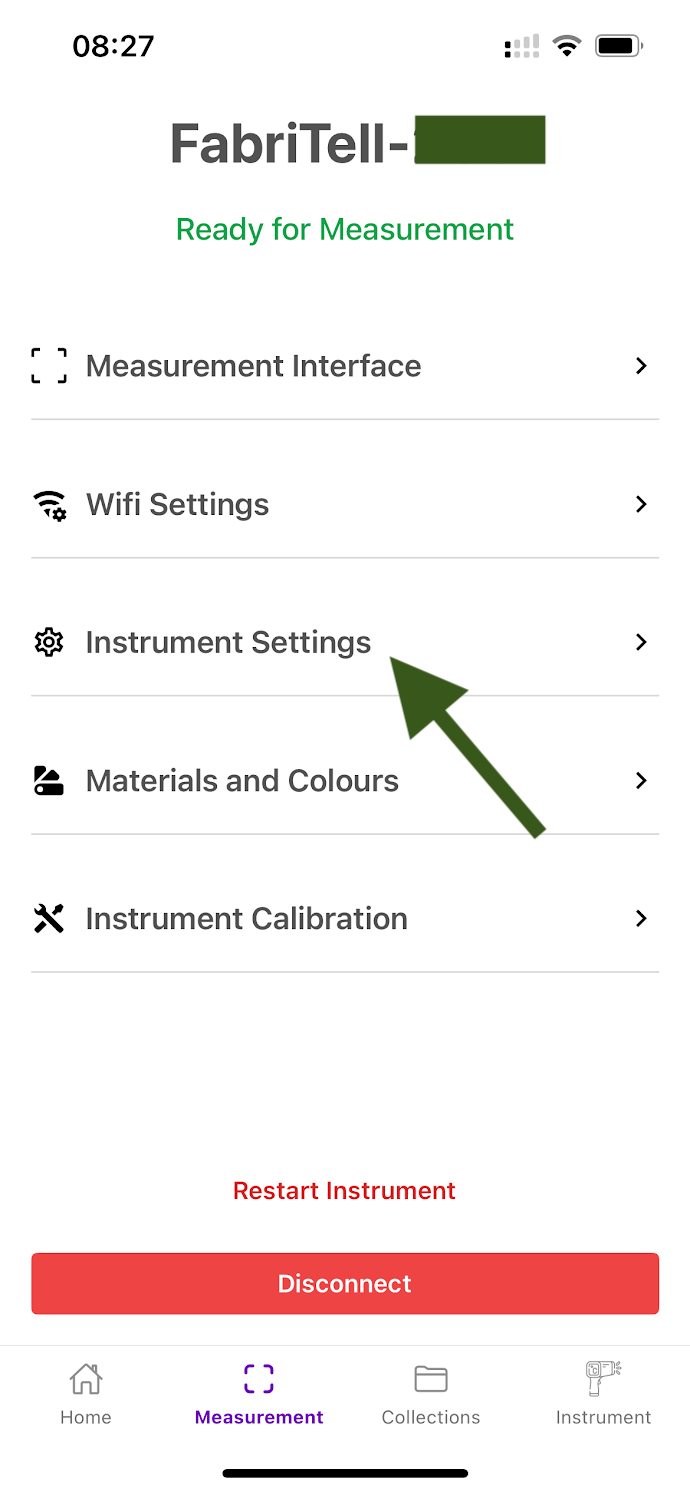Open the Materials and Colours menu entry
This screenshot has width=690, height=1492.
242,781
